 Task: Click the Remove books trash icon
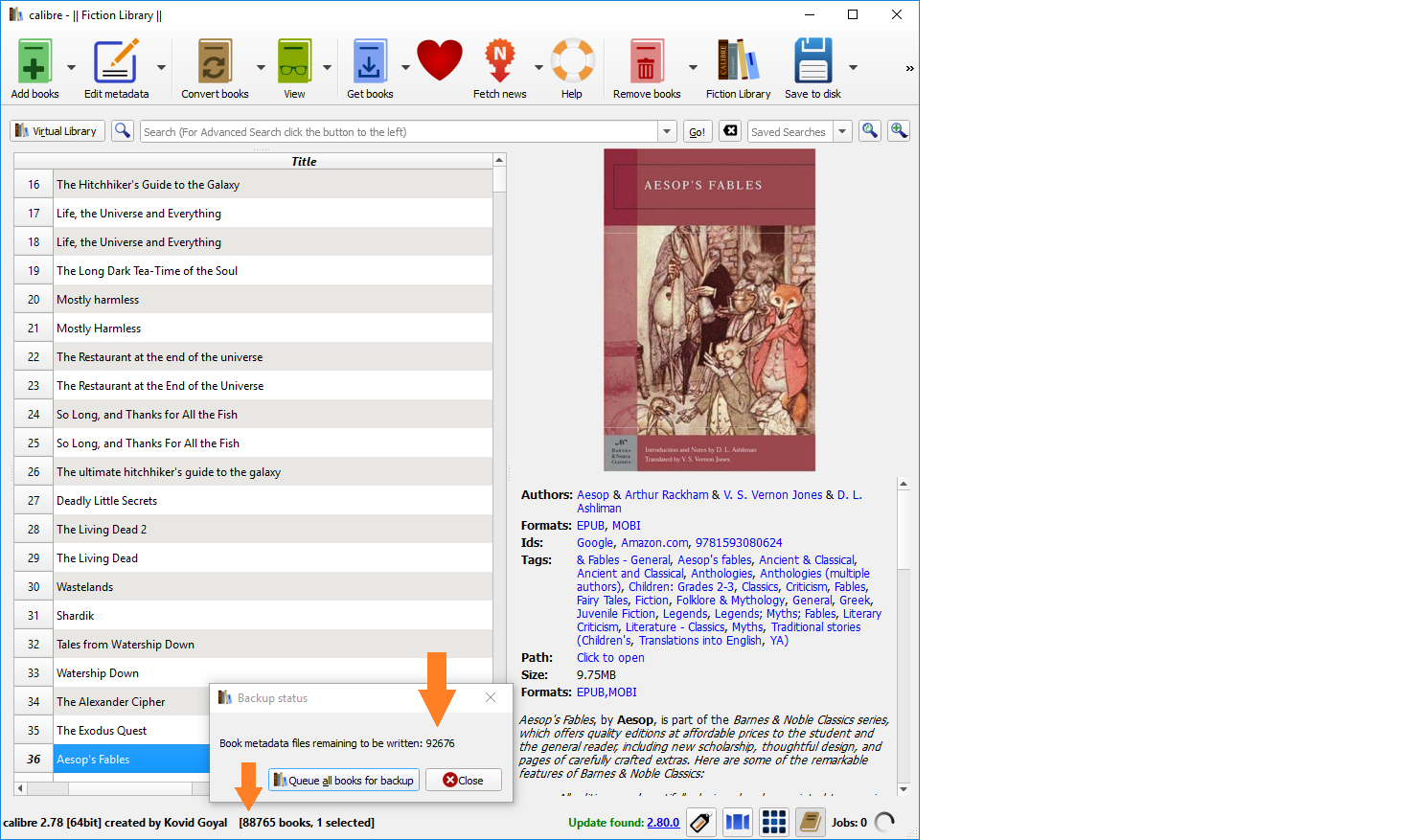pos(647,61)
